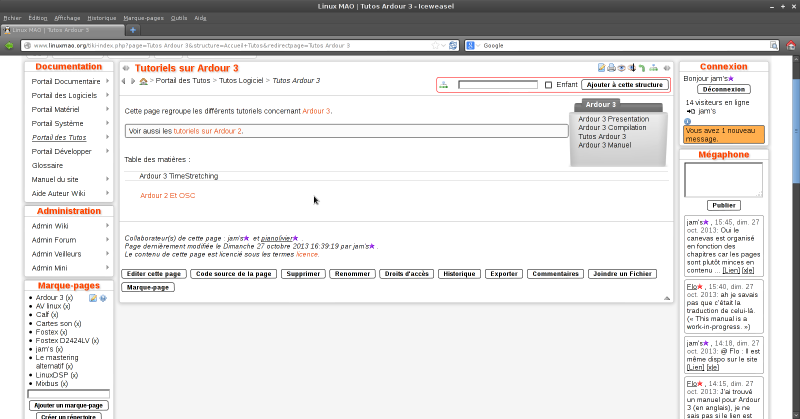Toggle right column visibility icon
Image resolution: width=800 pixels, height=419 pixels.
pos(667,68)
